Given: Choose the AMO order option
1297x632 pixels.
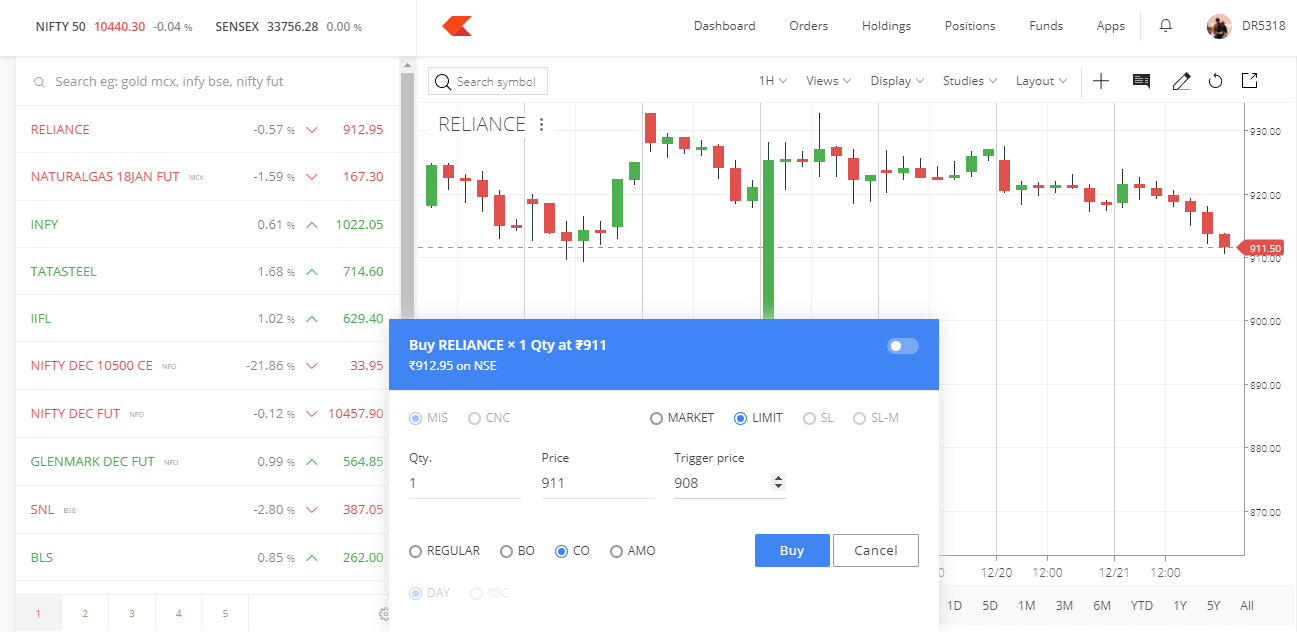Looking at the screenshot, I should 616,551.
